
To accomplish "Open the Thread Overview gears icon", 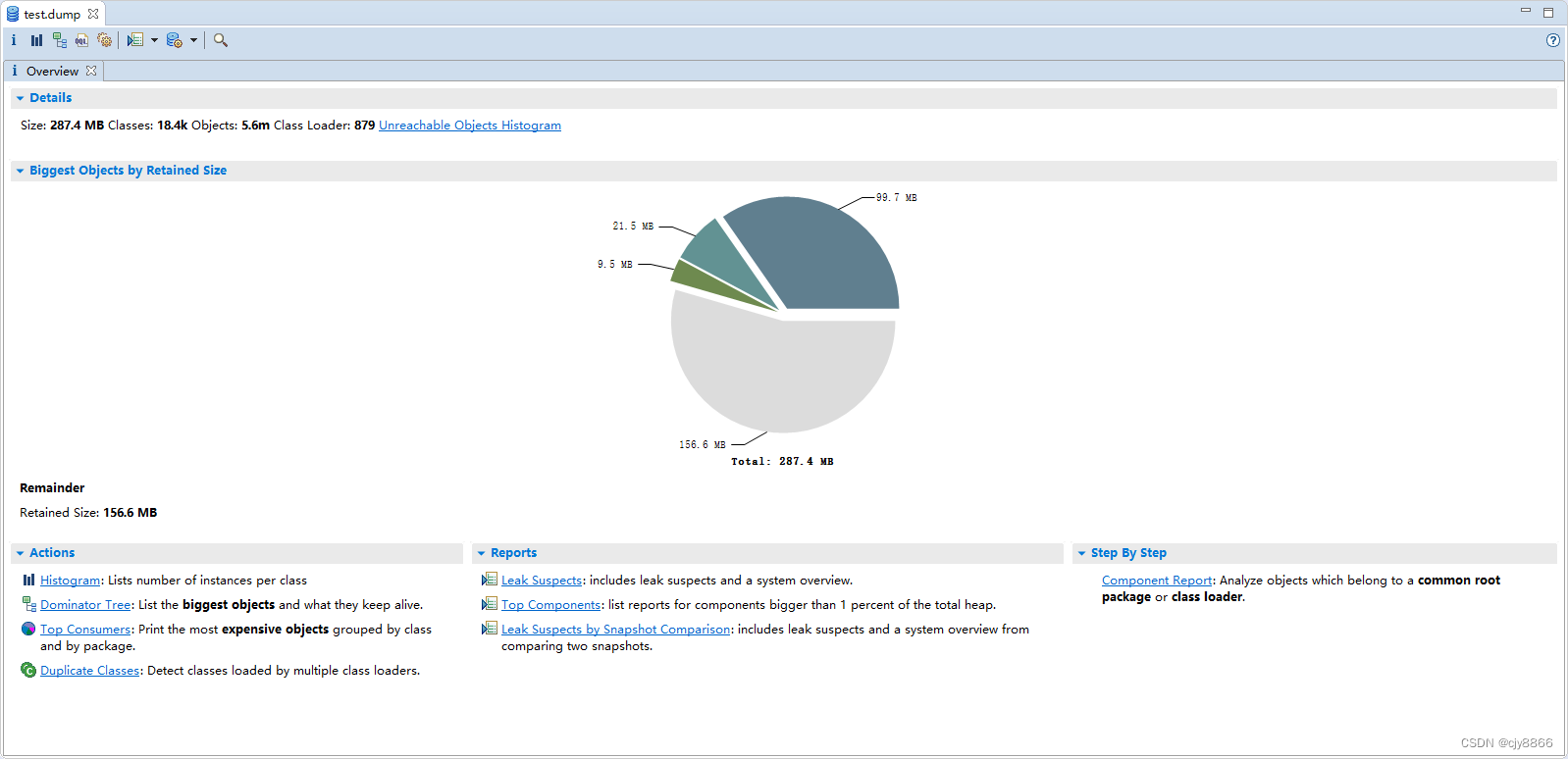I will pyautogui.click(x=104, y=40).
